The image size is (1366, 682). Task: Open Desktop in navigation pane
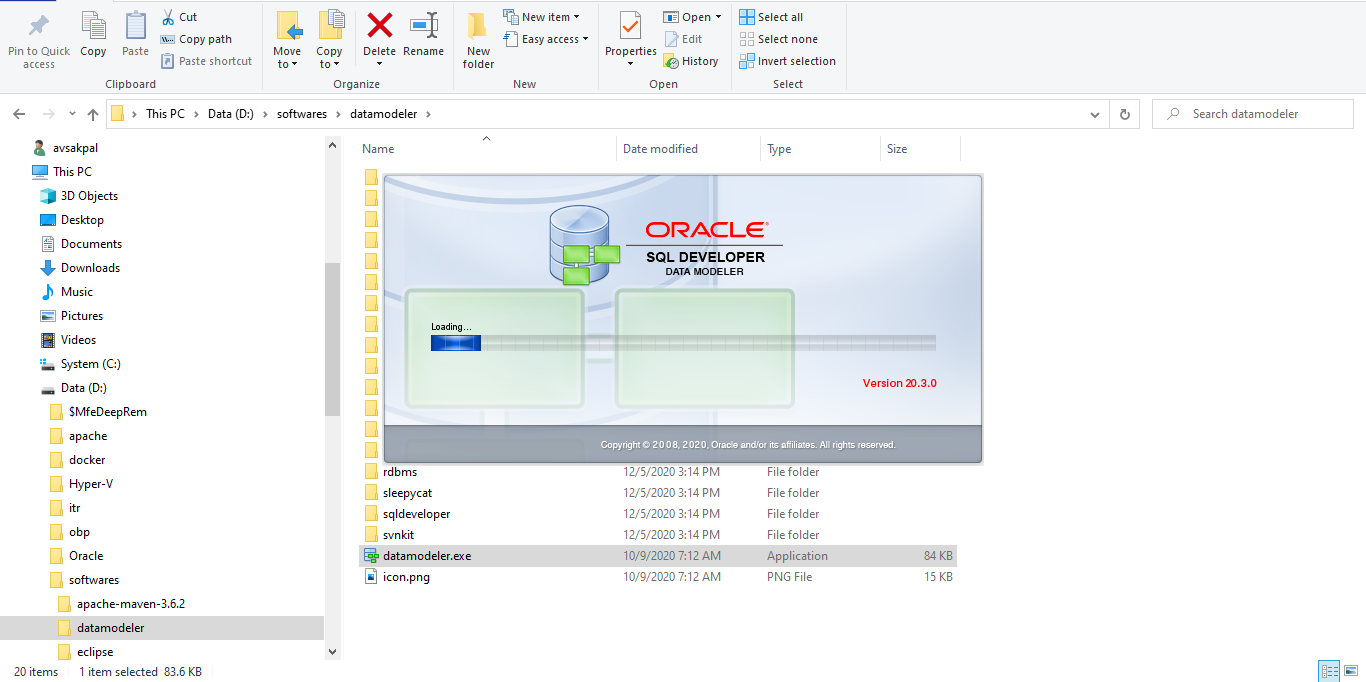click(82, 220)
